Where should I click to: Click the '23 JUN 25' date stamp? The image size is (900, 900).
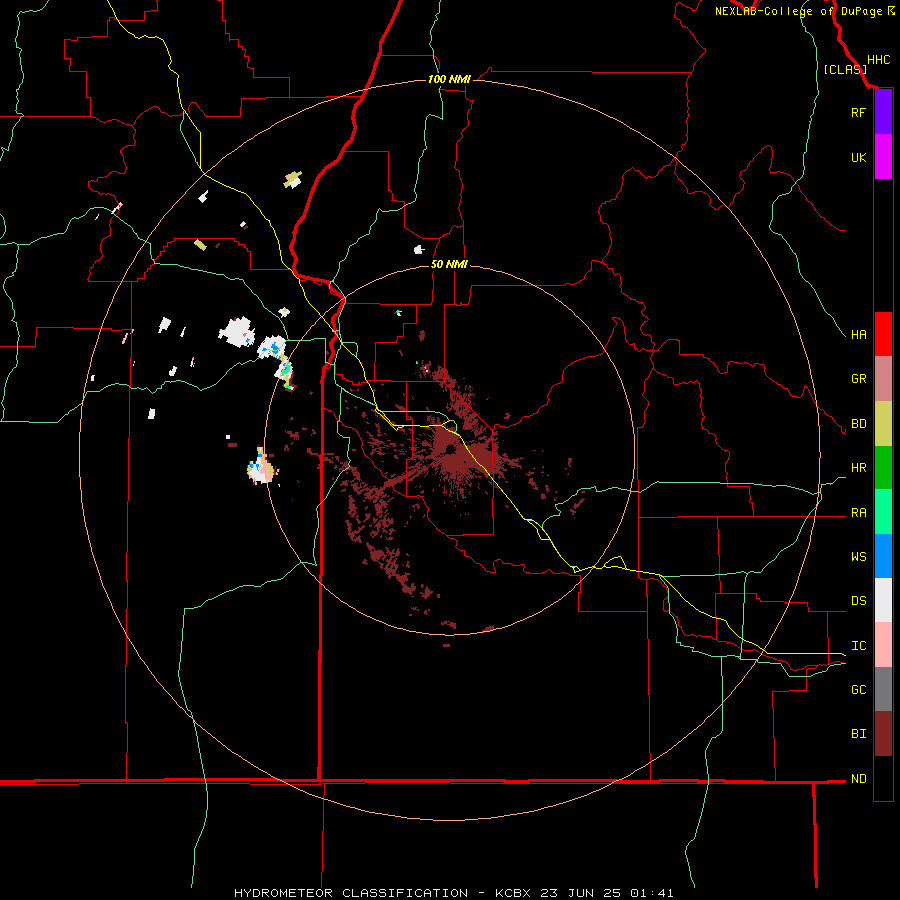(x=580, y=893)
